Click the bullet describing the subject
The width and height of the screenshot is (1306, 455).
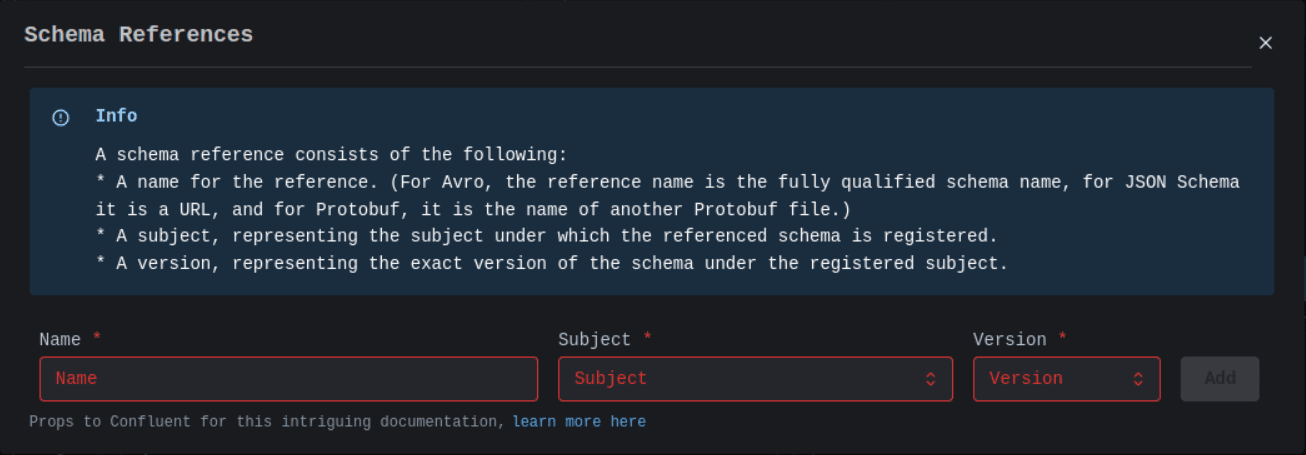click(x=546, y=237)
